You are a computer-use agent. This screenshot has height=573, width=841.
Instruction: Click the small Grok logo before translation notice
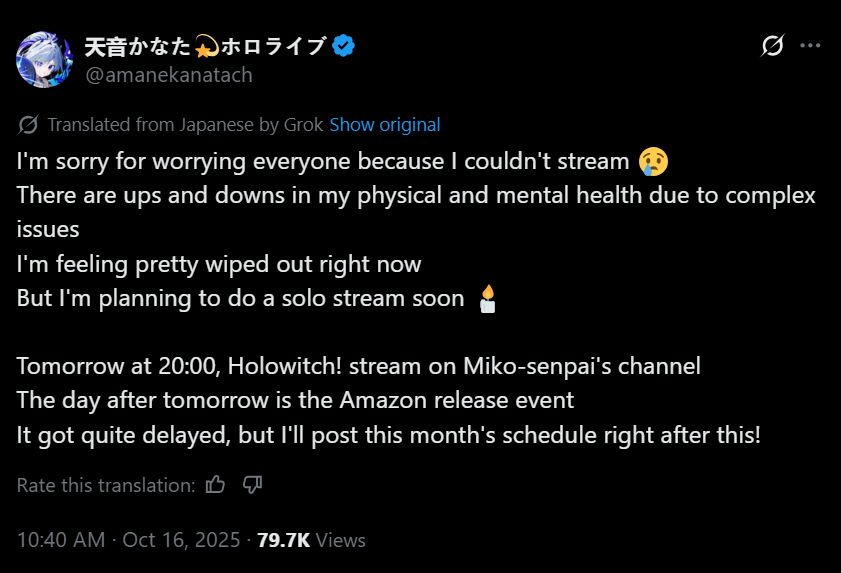pyautogui.click(x=28, y=125)
